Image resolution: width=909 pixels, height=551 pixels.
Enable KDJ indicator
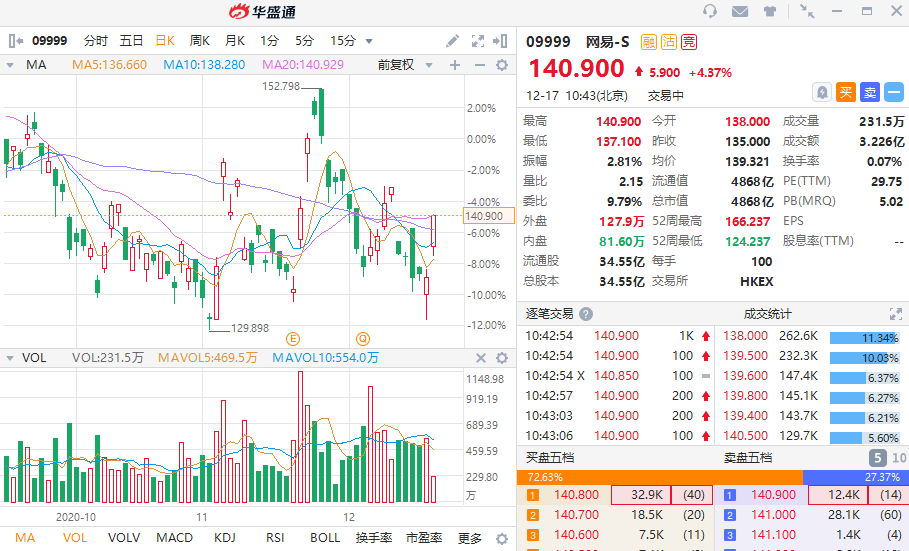[224, 538]
